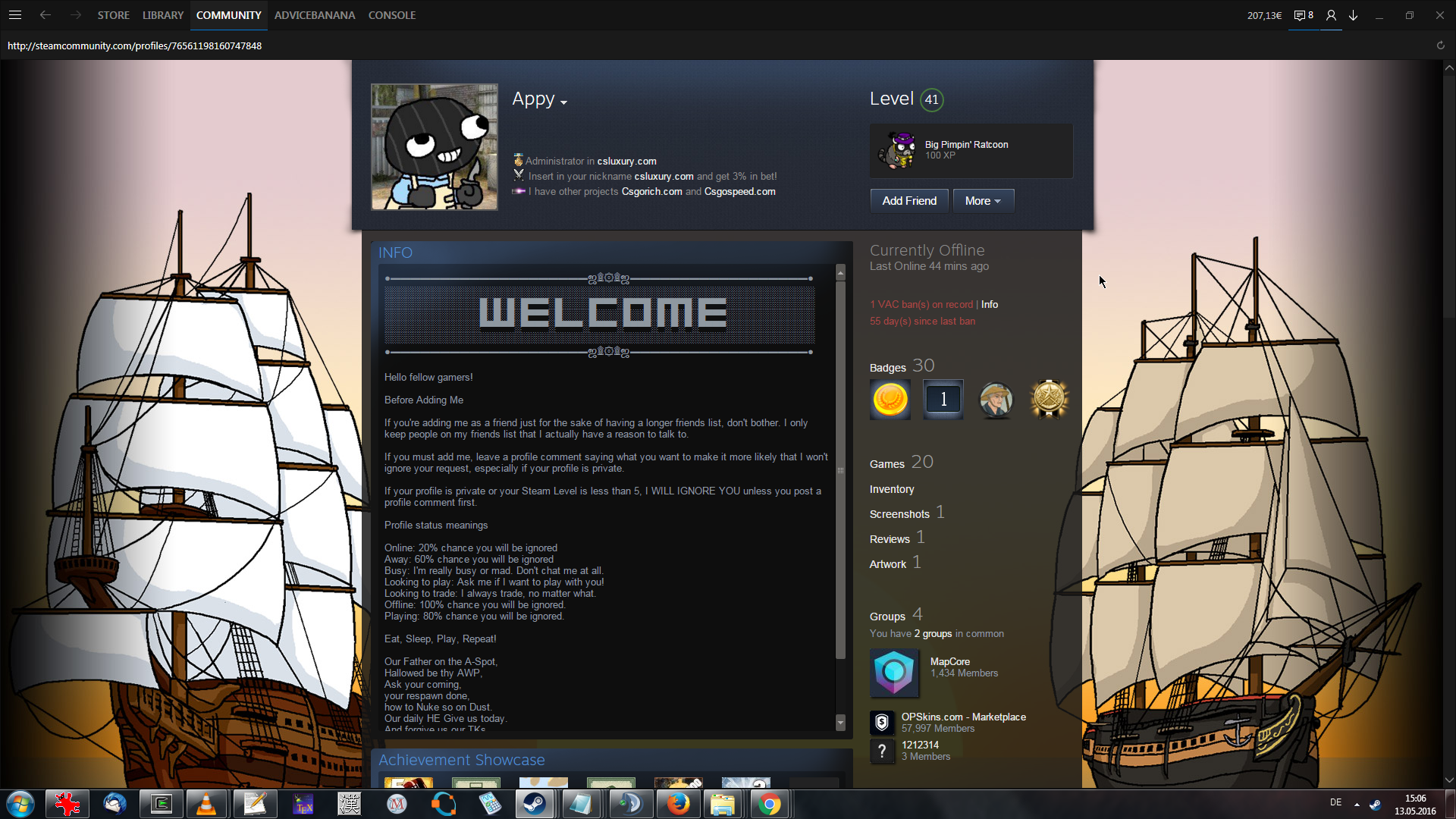Click the back navigation arrow
The height and width of the screenshot is (819, 1456).
tap(45, 15)
